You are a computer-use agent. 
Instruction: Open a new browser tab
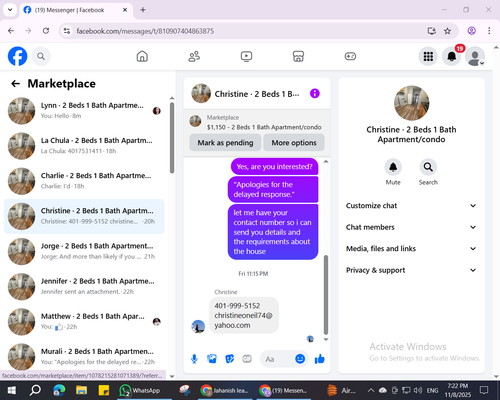143,10
